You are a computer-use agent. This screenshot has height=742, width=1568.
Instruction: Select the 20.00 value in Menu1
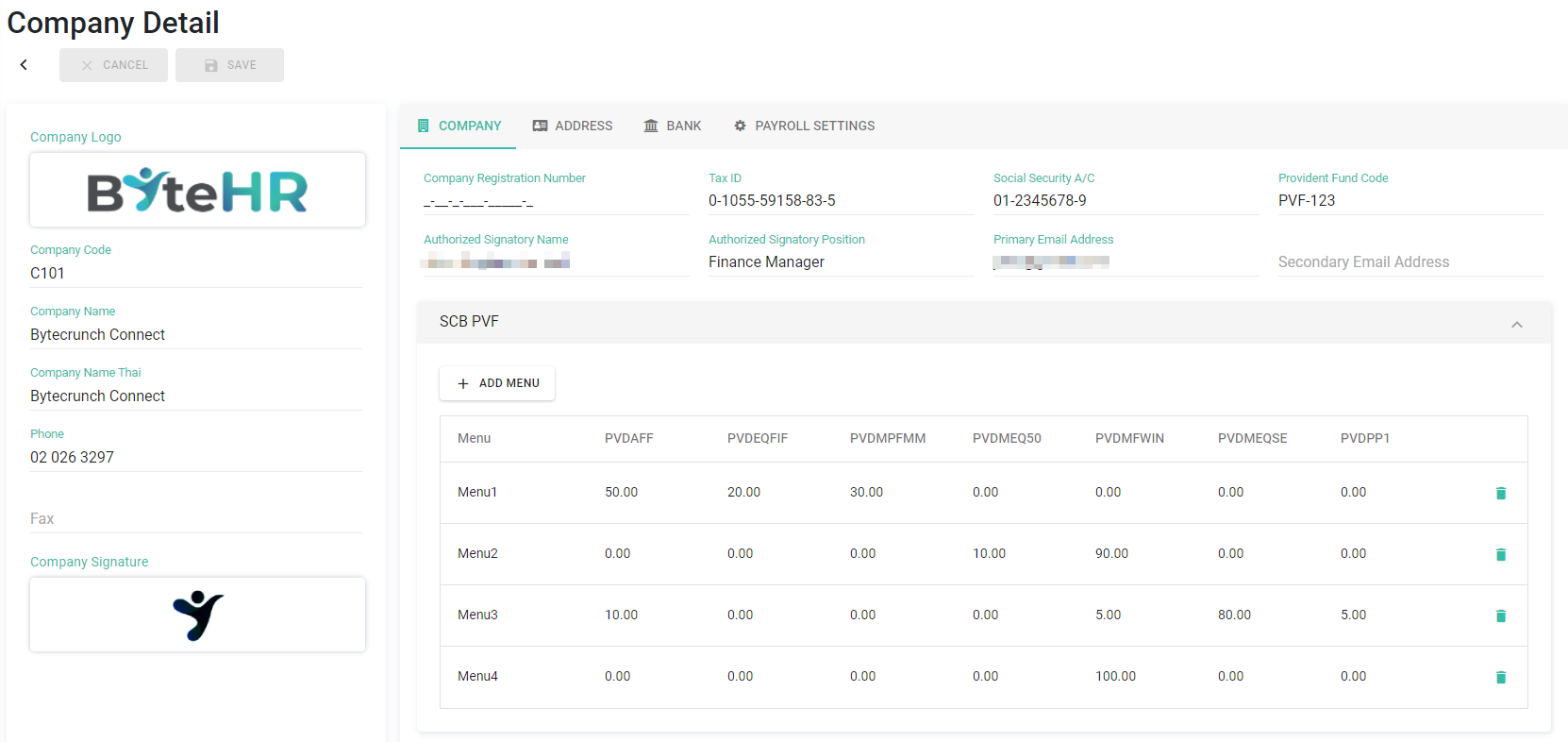tap(743, 493)
